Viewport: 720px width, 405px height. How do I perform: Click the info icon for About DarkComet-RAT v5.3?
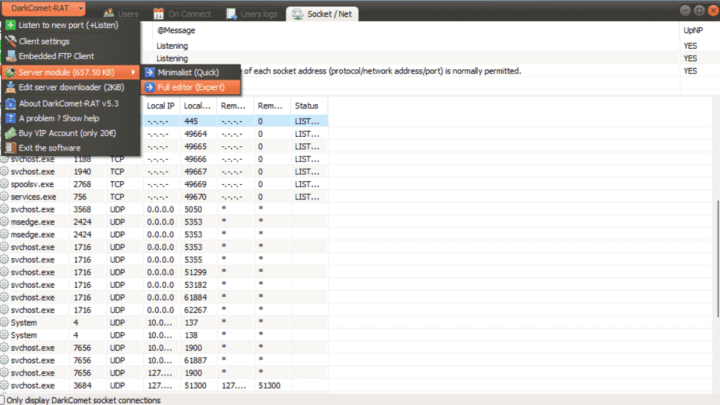point(11,103)
